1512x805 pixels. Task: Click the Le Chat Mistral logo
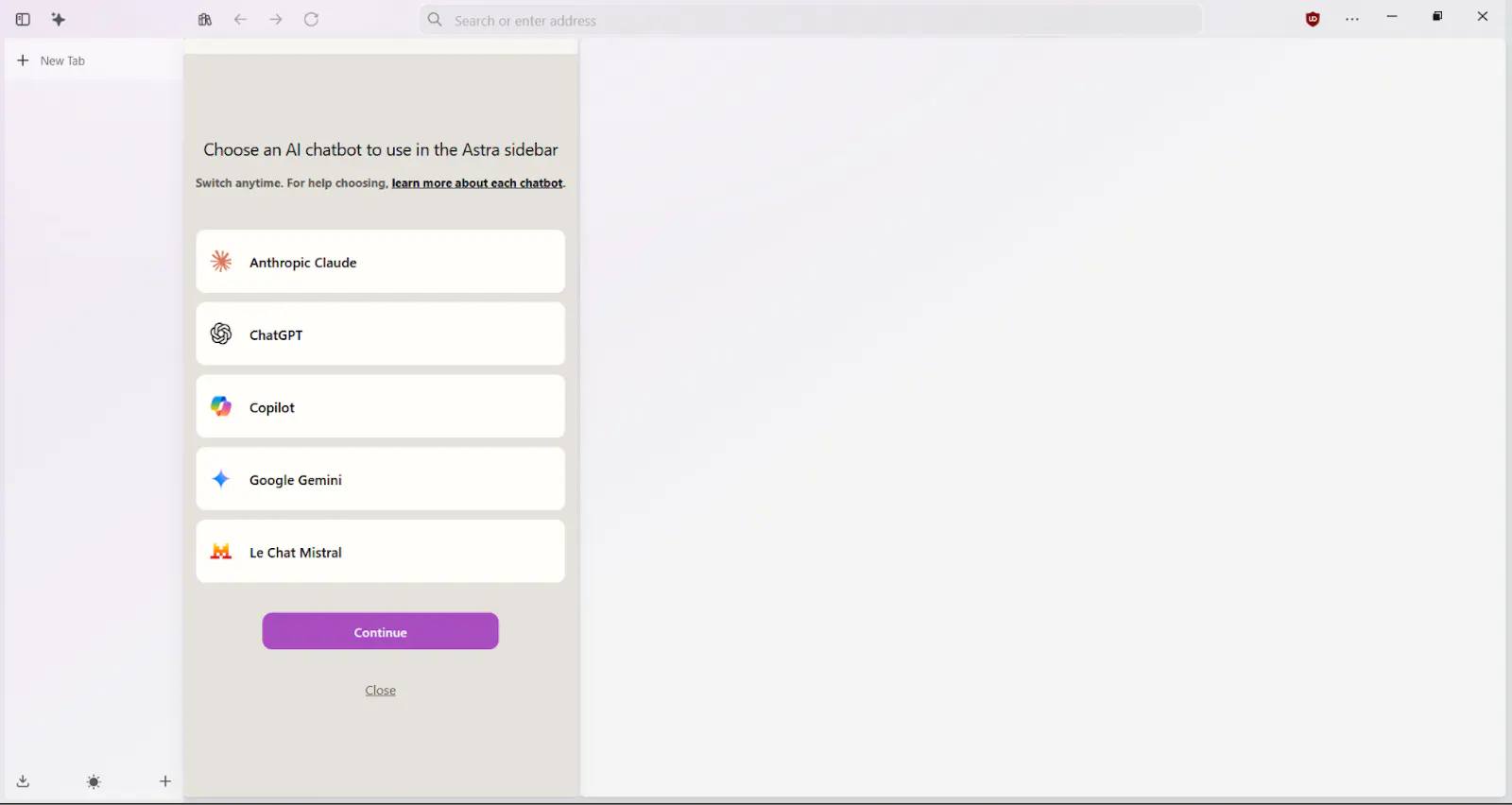[221, 552]
